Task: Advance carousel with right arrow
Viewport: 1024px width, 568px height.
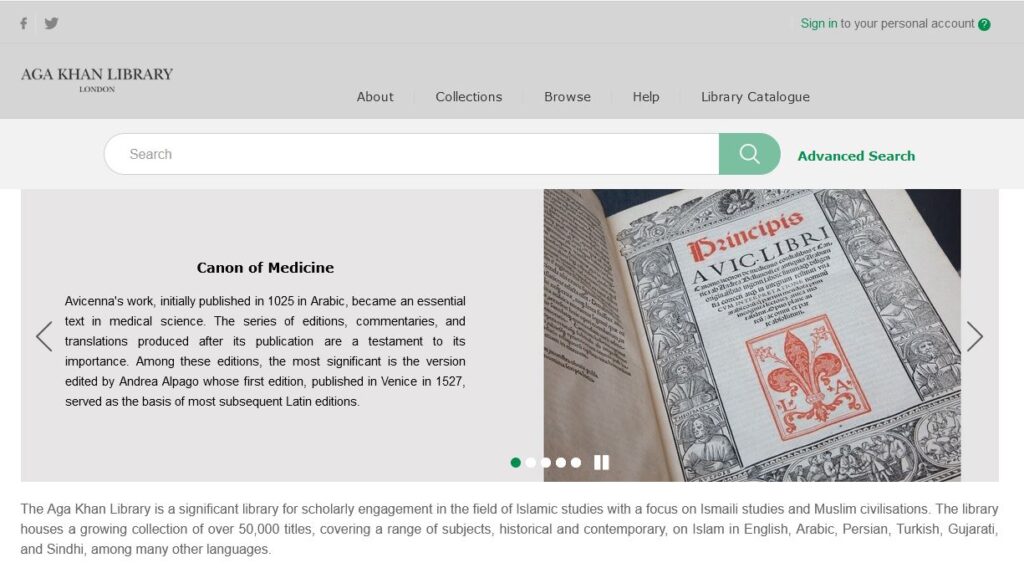Action: (974, 337)
